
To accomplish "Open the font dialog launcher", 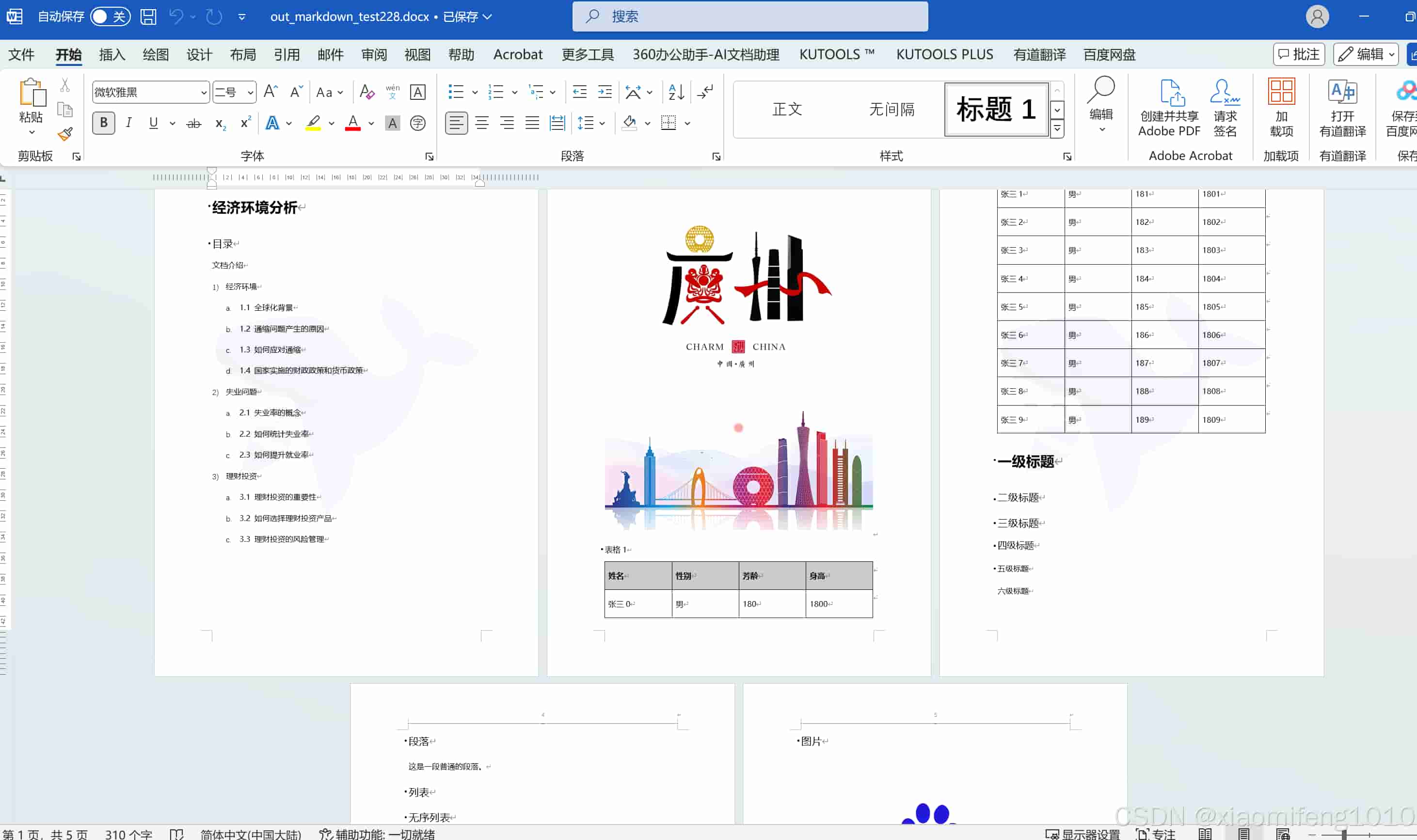I will point(429,157).
